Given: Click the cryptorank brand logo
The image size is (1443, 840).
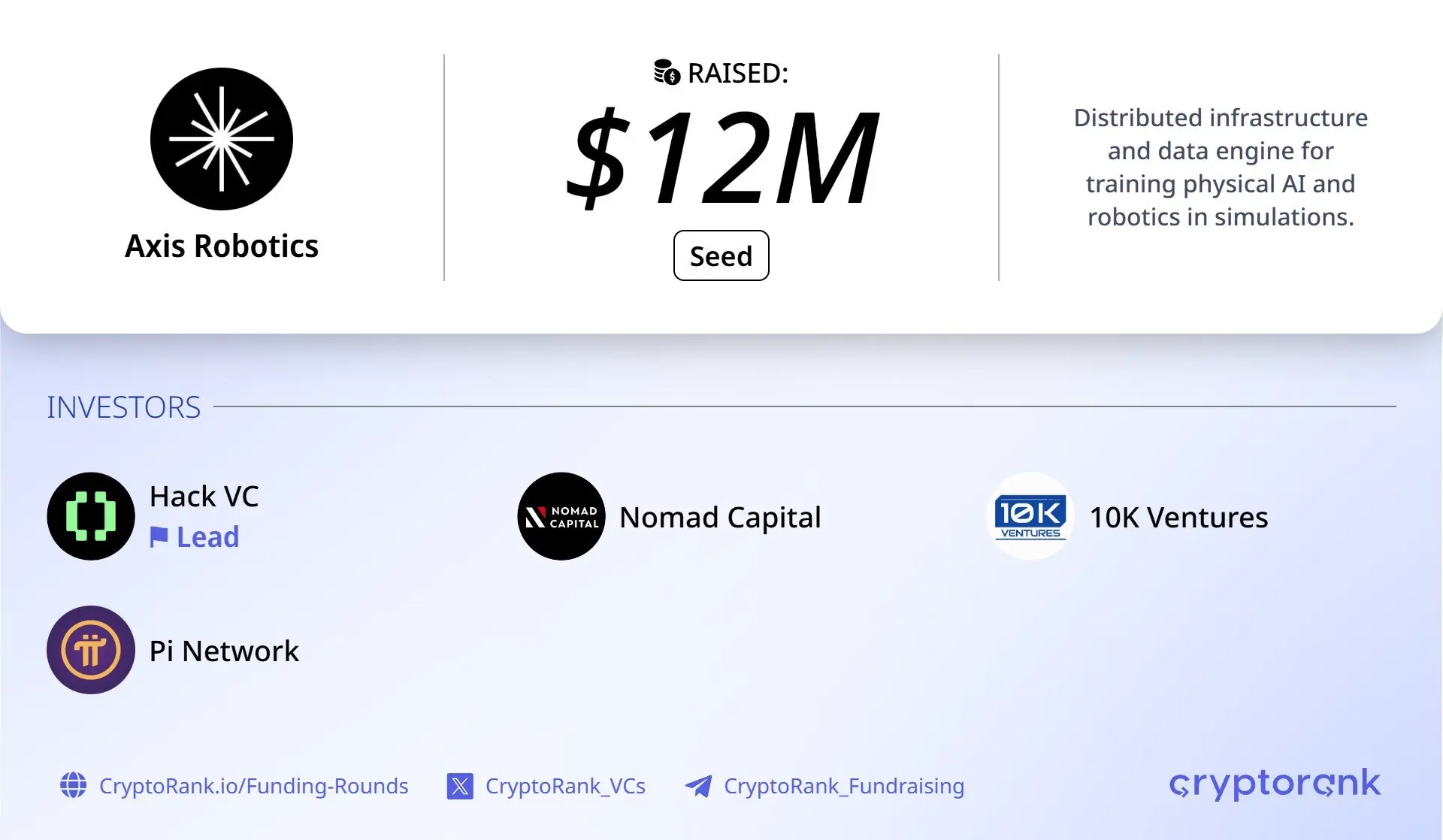Looking at the screenshot, I should (x=1275, y=784).
